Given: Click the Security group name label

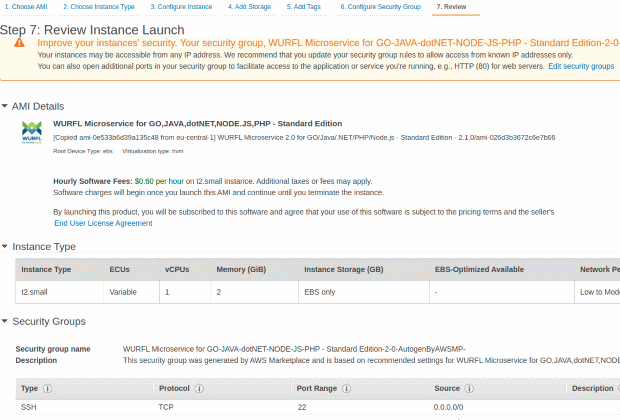Looking at the screenshot, I should 53,349.
